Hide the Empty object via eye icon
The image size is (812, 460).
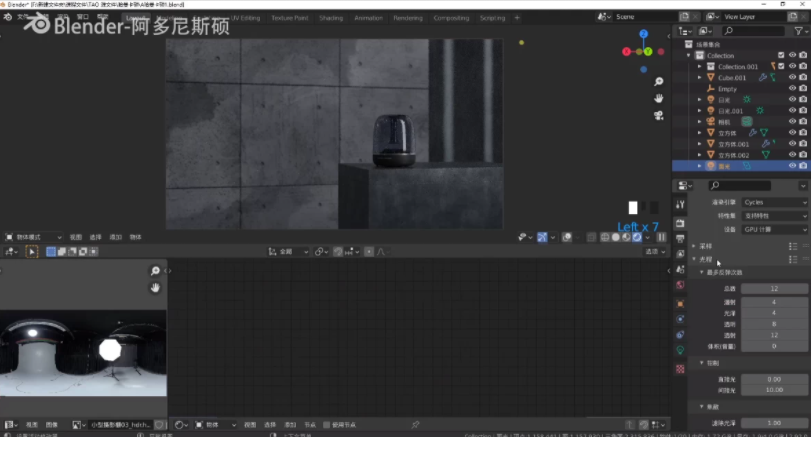792,89
